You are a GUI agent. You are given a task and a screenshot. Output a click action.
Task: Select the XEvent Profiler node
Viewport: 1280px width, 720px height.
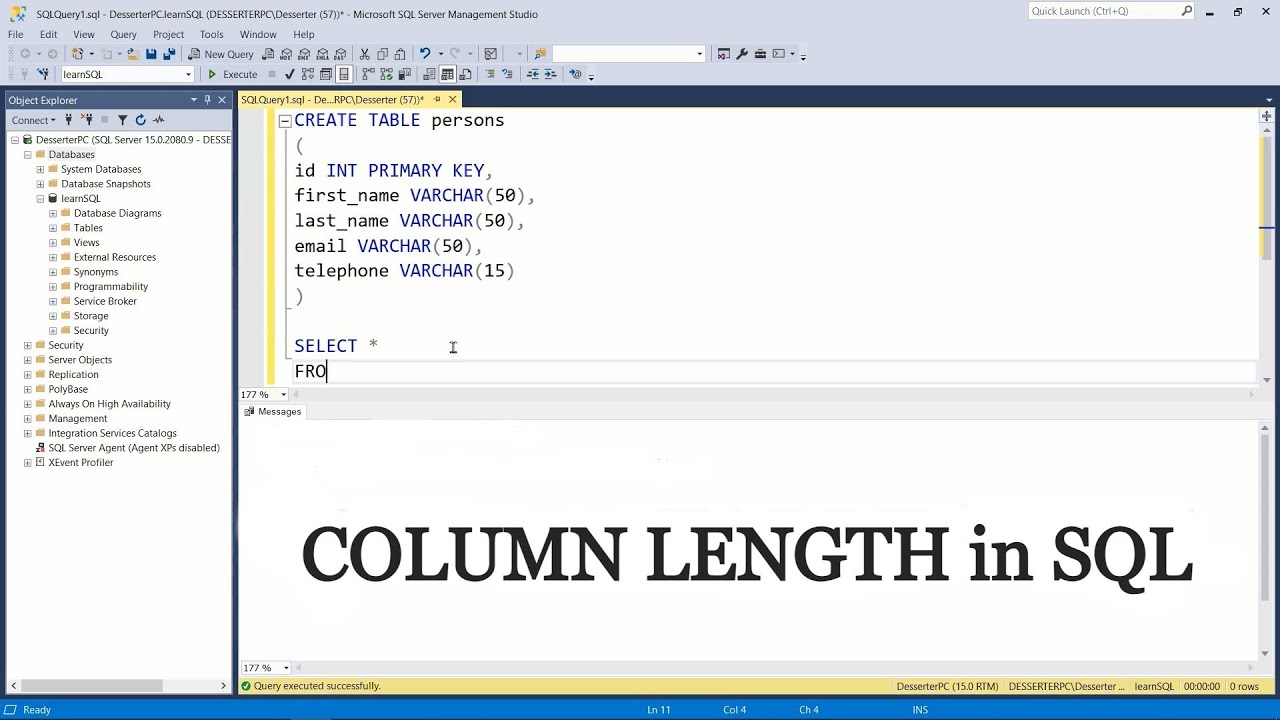81,462
